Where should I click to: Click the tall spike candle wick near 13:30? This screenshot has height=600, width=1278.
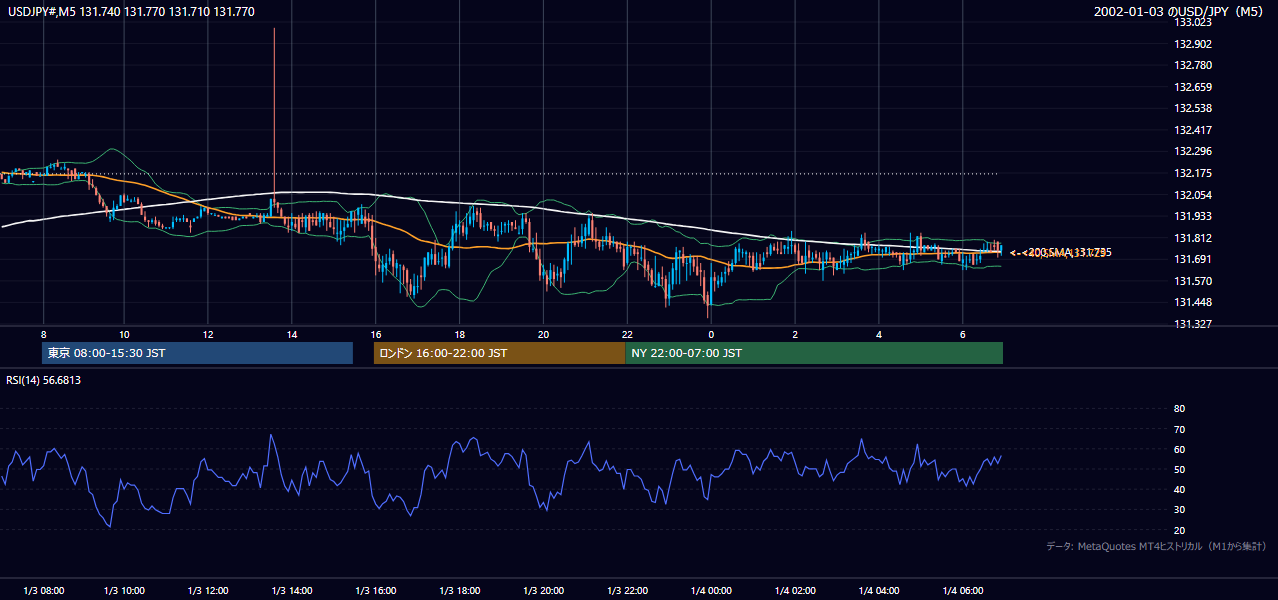[x=273, y=115]
